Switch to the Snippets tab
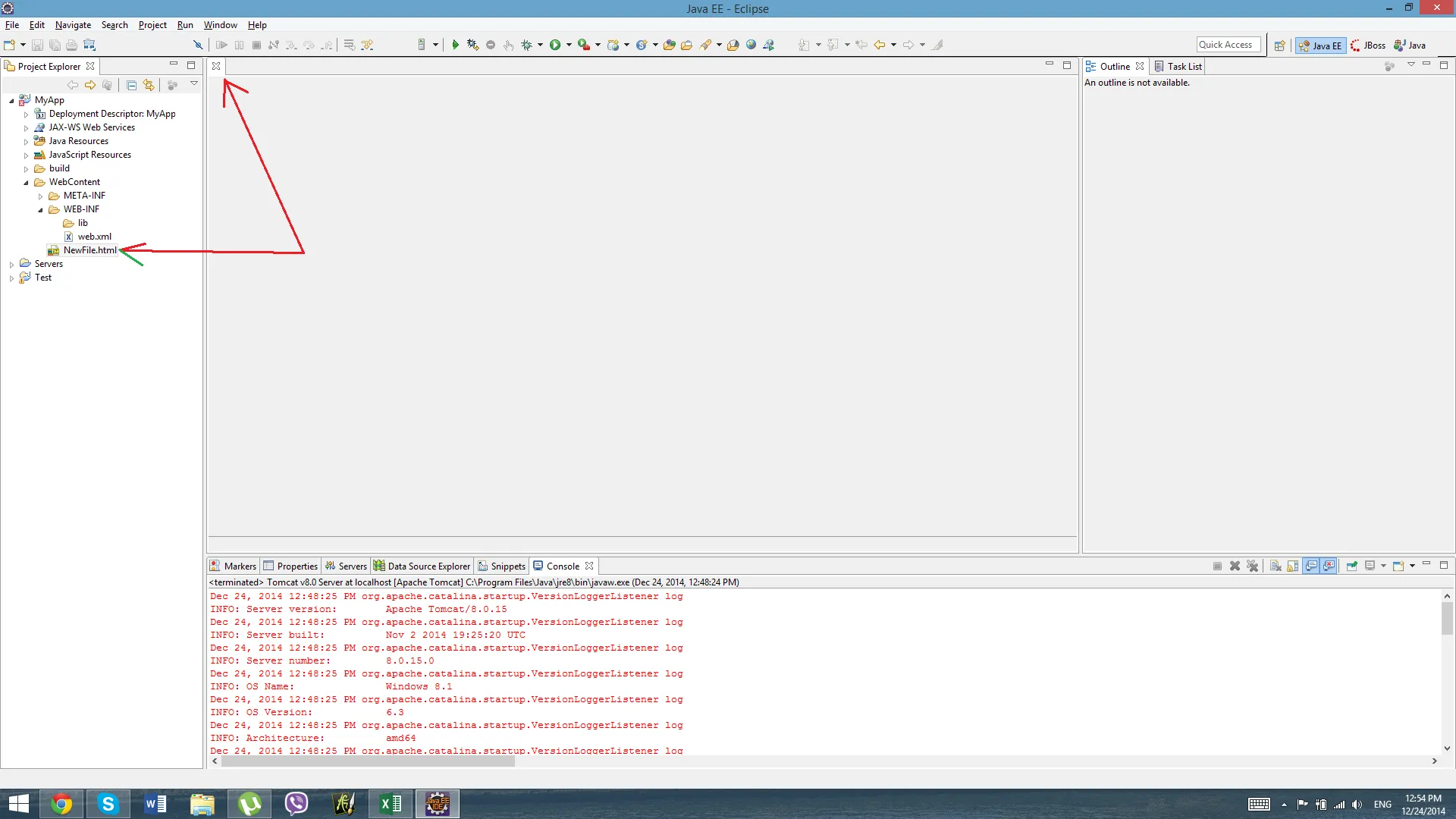The image size is (1456, 819). pyautogui.click(x=502, y=566)
